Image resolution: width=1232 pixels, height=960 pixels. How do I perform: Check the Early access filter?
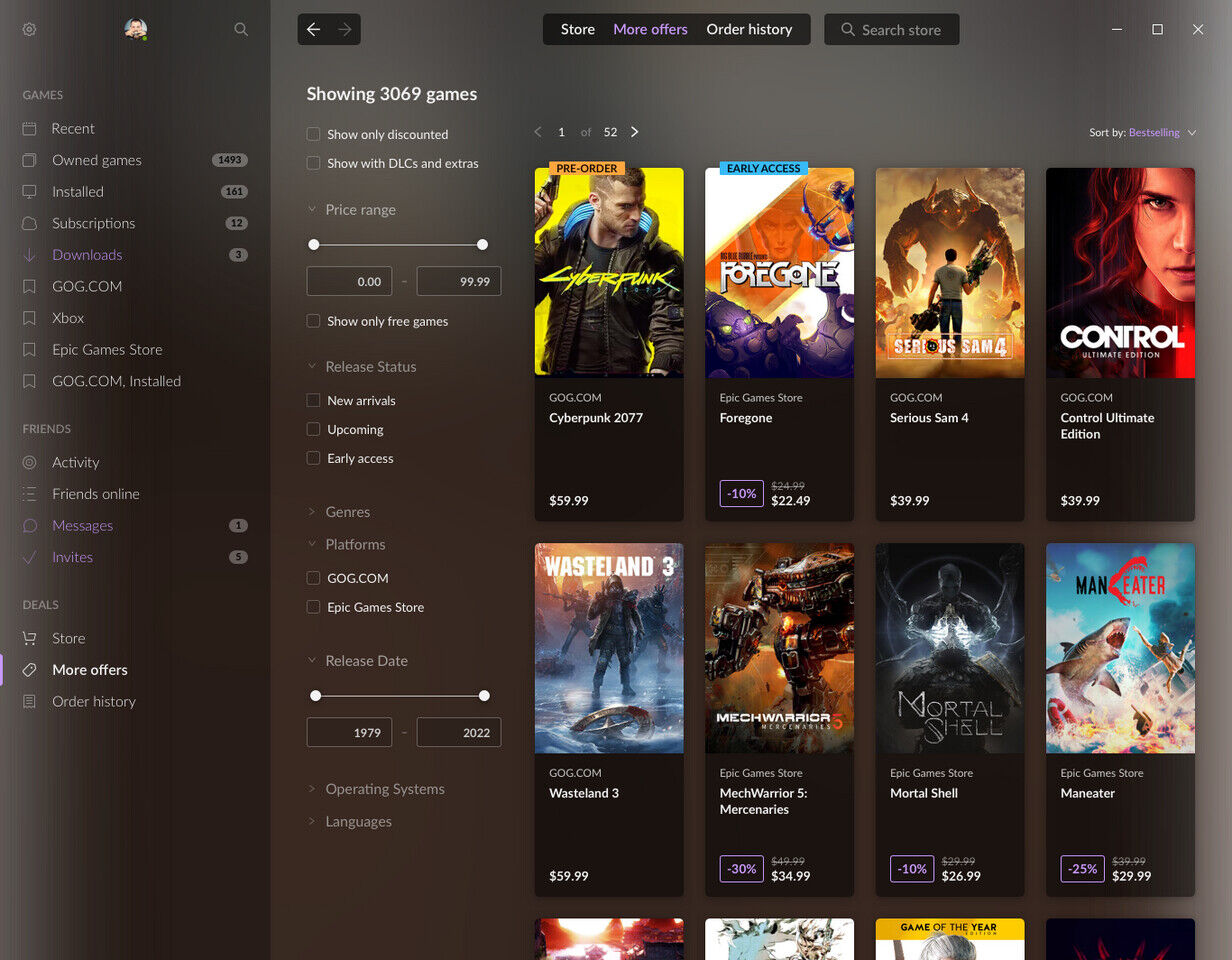click(x=314, y=458)
